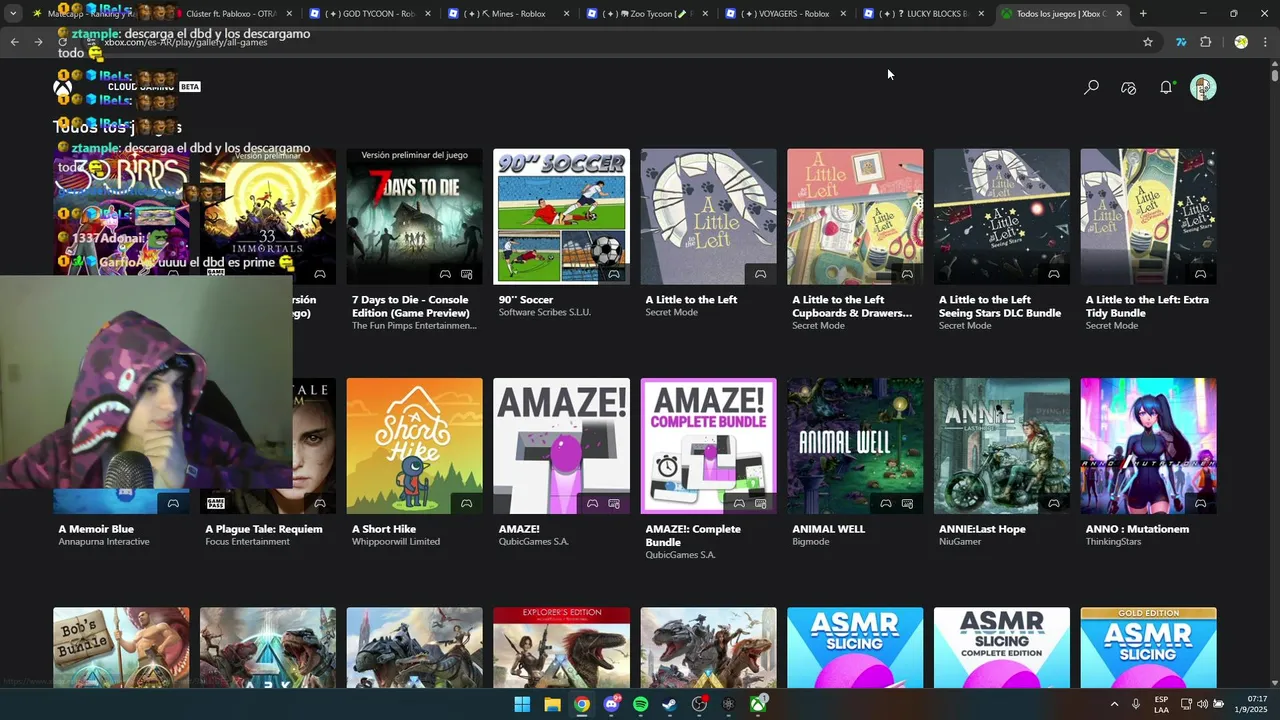Open a new browser tab with plus
This screenshot has height=720, width=1280.
pyautogui.click(x=1143, y=14)
